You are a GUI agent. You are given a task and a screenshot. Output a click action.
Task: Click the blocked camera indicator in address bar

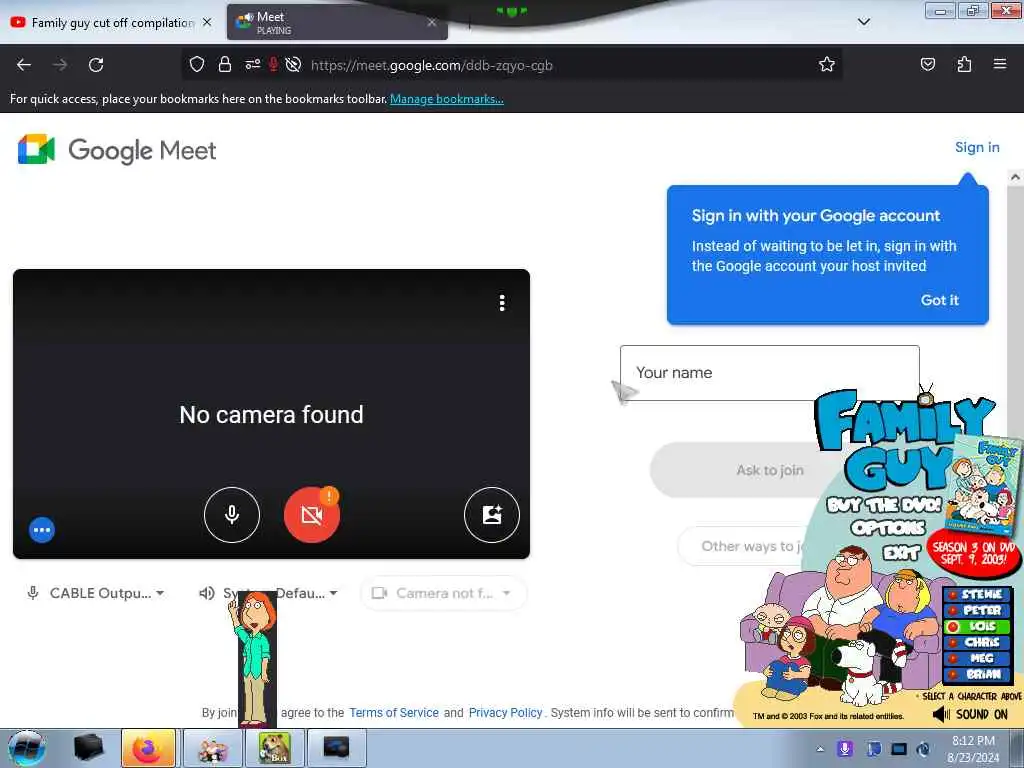point(293,64)
